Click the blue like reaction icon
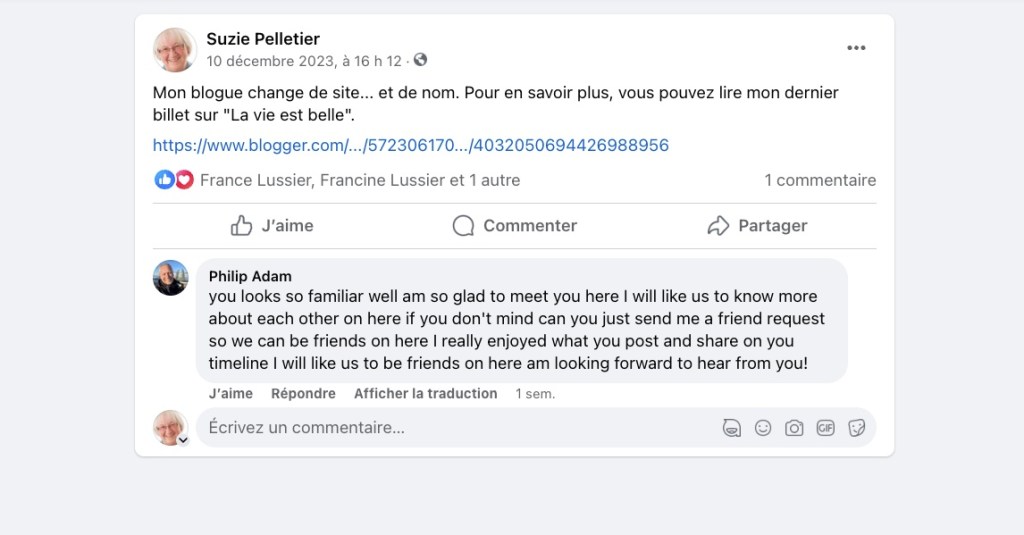1024x535 pixels. click(164, 180)
